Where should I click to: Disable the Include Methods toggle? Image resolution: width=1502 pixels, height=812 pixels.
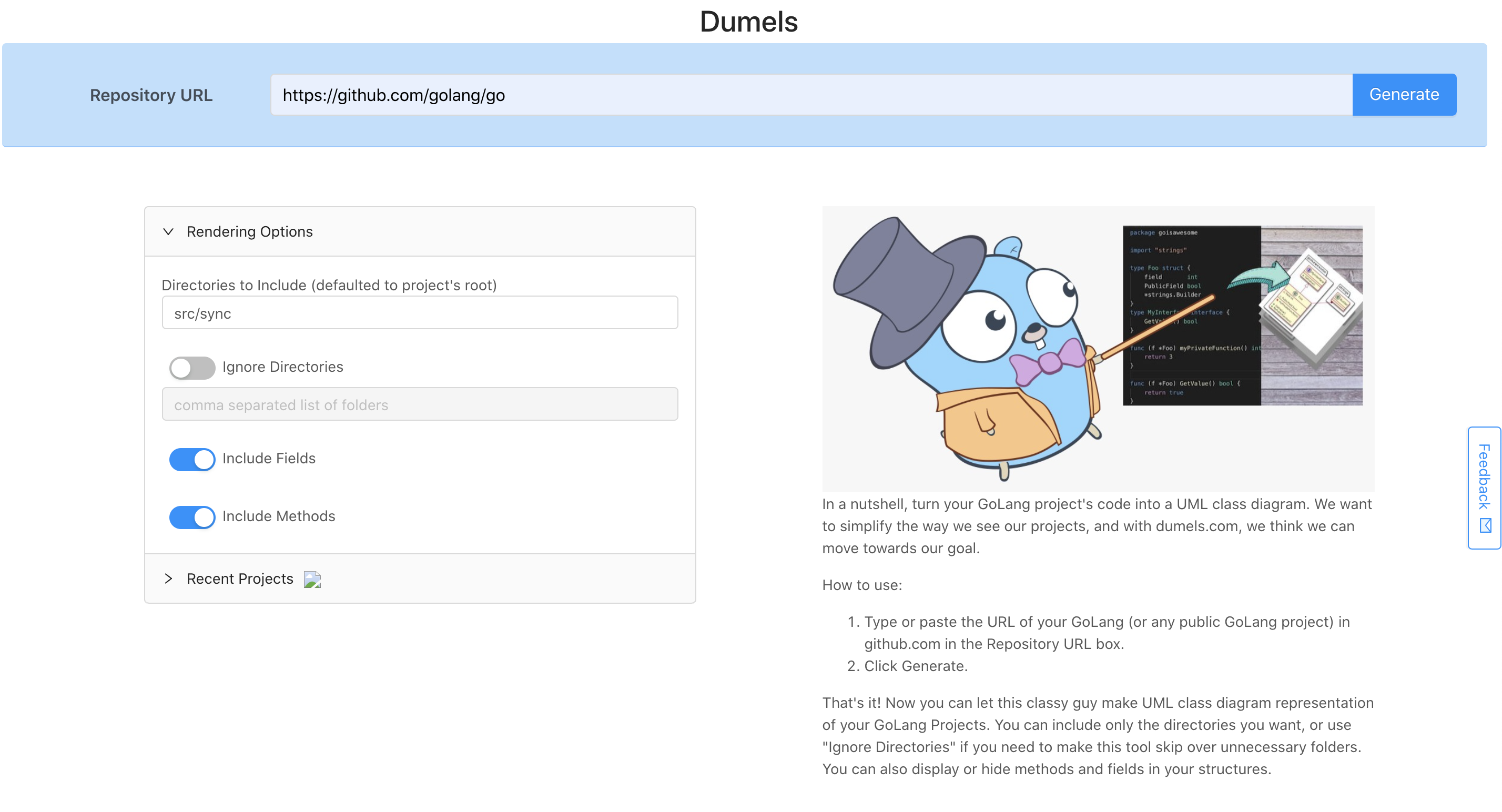click(x=192, y=516)
